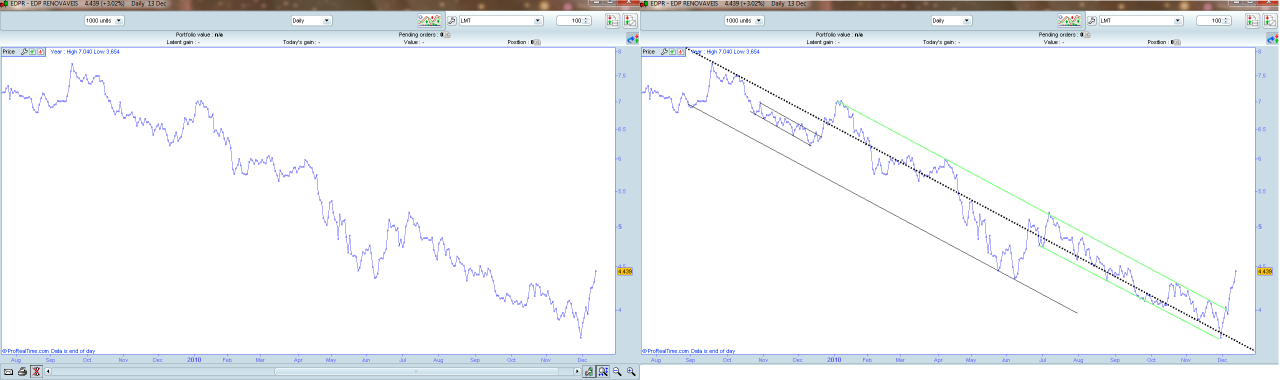
Task: Click the red remove icon beside Price in the right chart
Action: click(681, 52)
